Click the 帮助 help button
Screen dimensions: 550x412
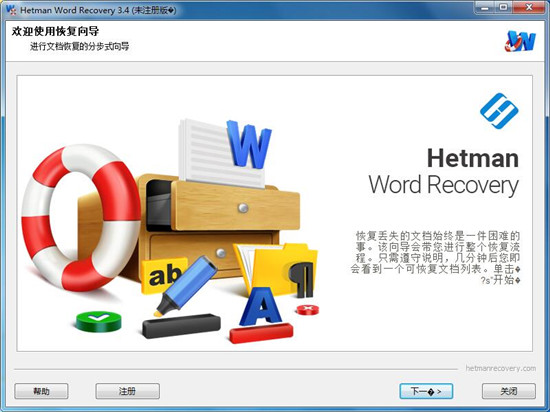(x=41, y=391)
